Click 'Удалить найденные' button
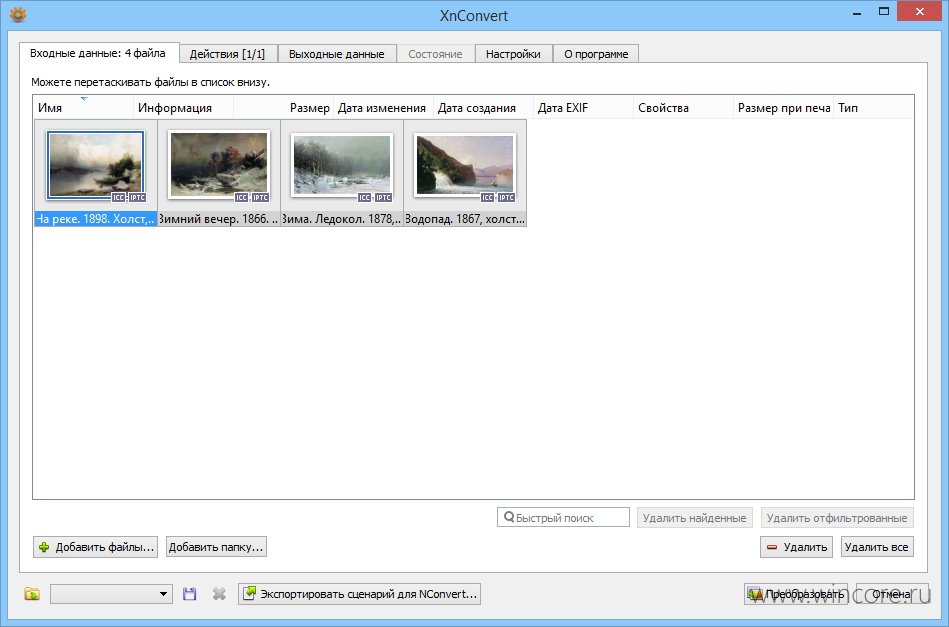The image size is (949, 627). coord(694,518)
